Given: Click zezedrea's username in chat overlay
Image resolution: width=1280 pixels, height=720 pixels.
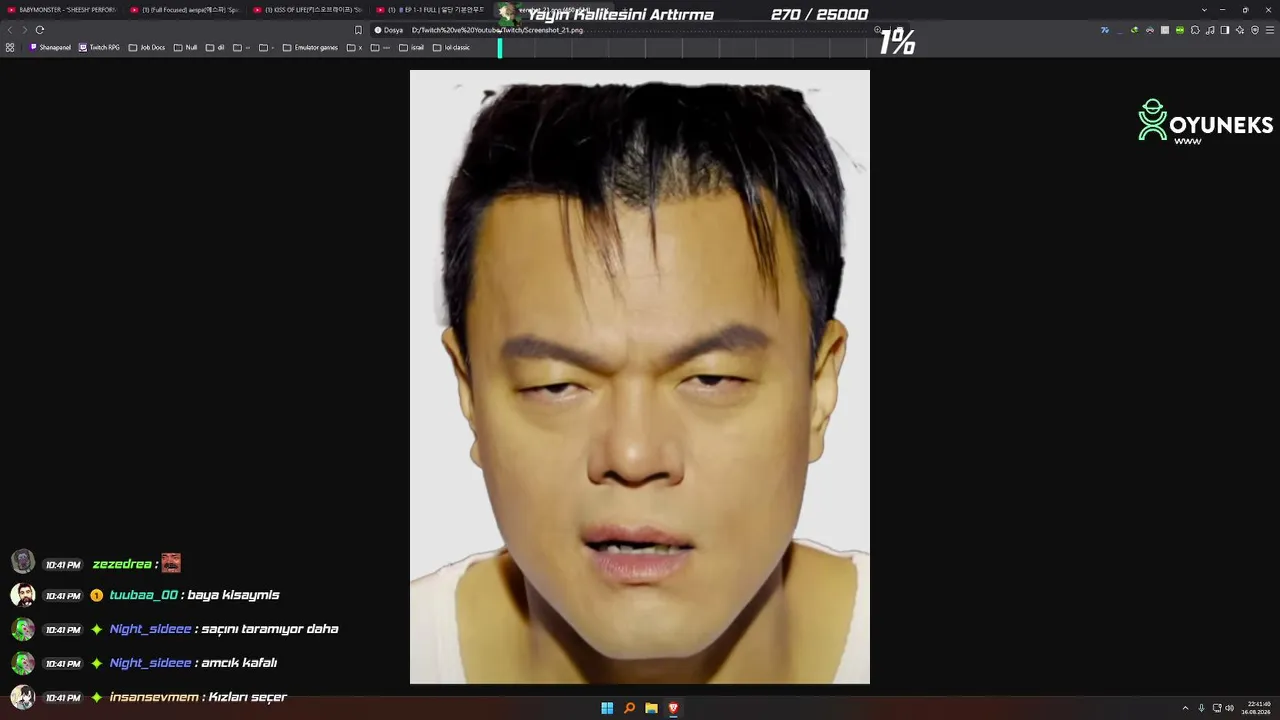Looking at the screenshot, I should pyautogui.click(x=122, y=564).
